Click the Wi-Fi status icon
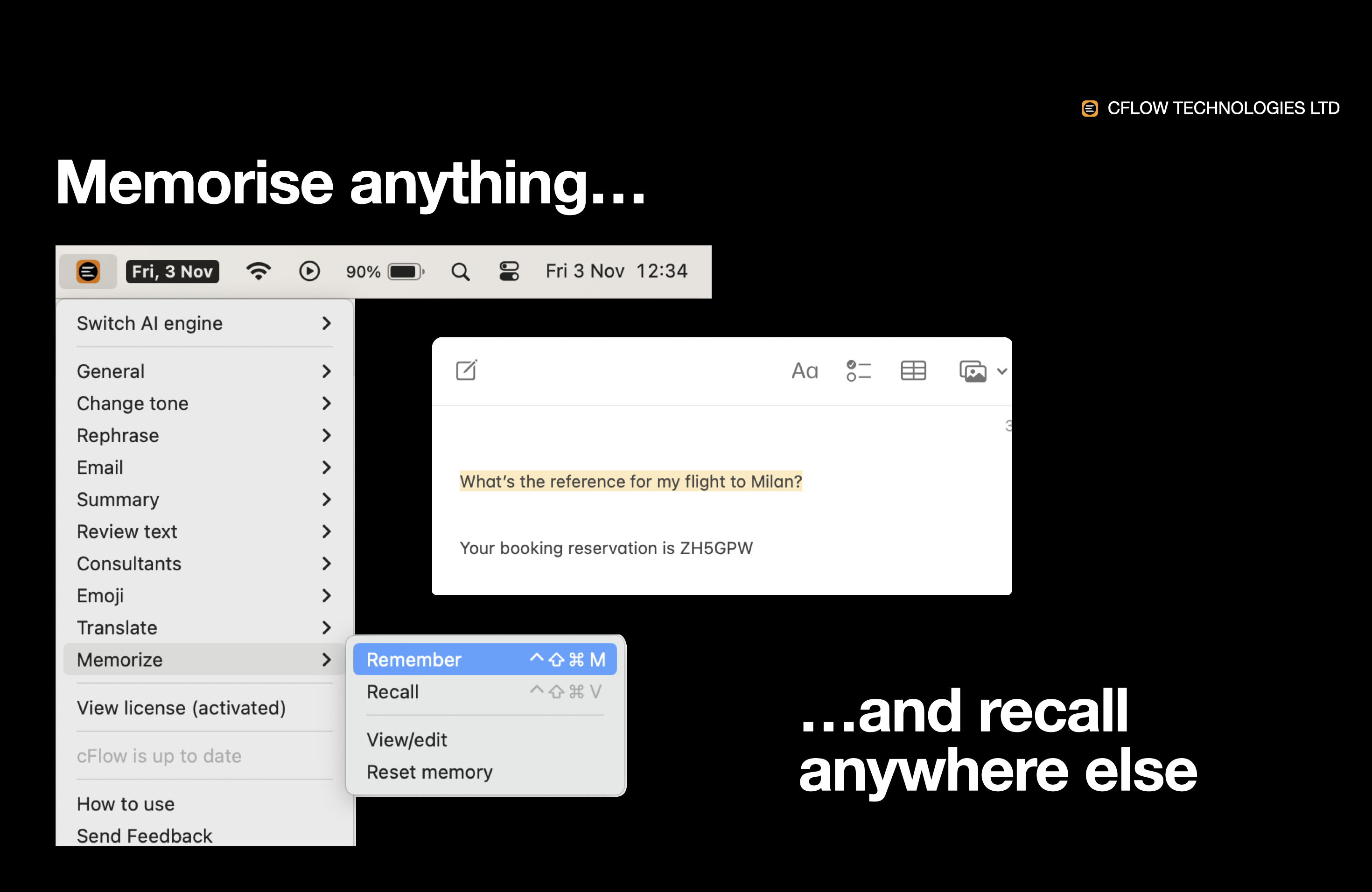Viewport: 1372px width, 892px height. coord(258,272)
